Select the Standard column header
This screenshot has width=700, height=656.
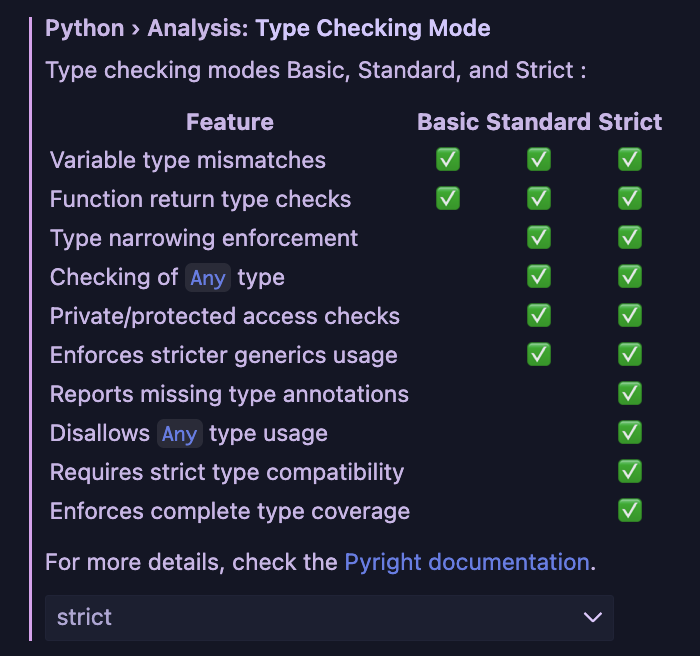[x=538, y=122]
